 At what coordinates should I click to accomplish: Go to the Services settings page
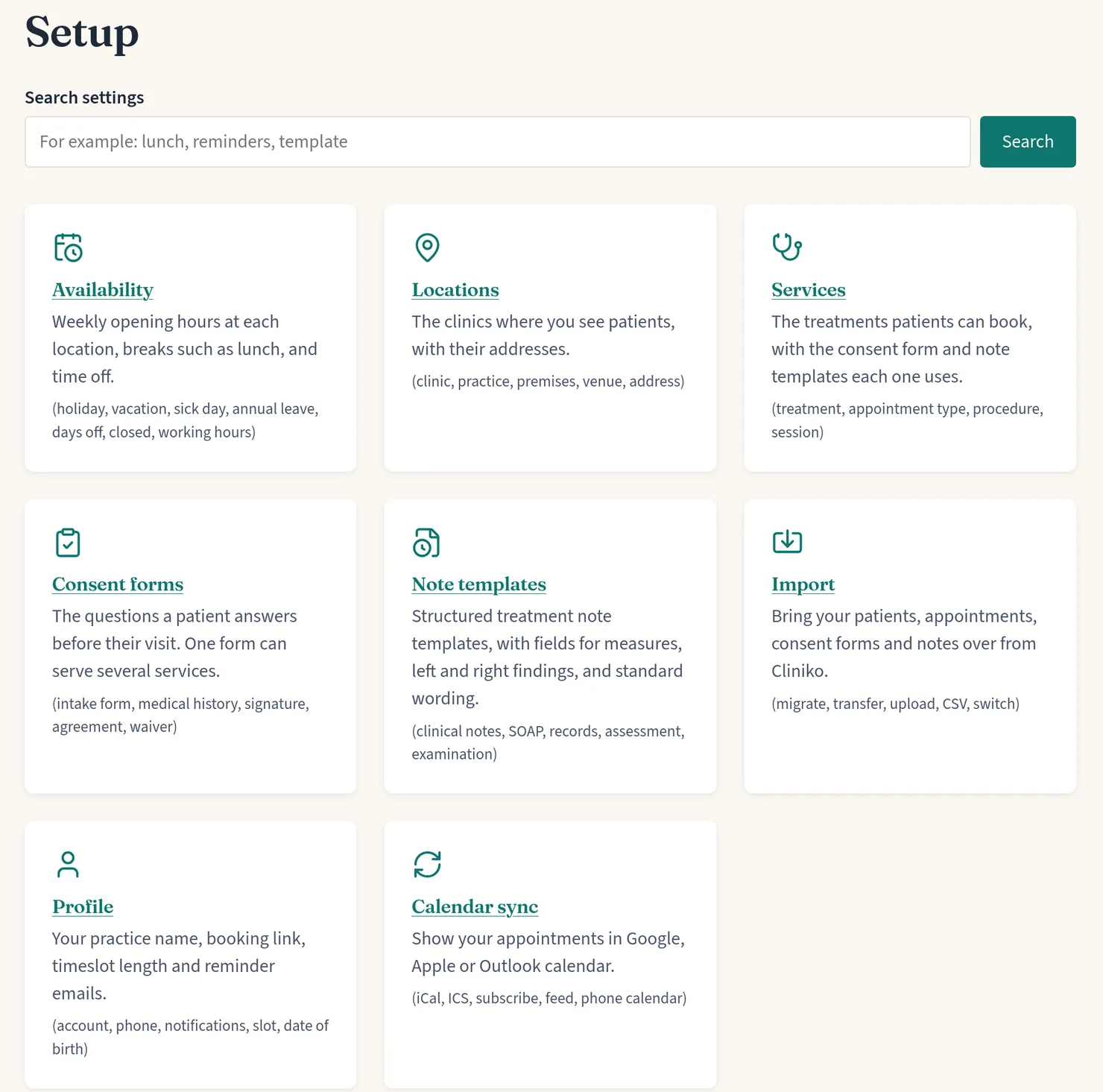809,290
